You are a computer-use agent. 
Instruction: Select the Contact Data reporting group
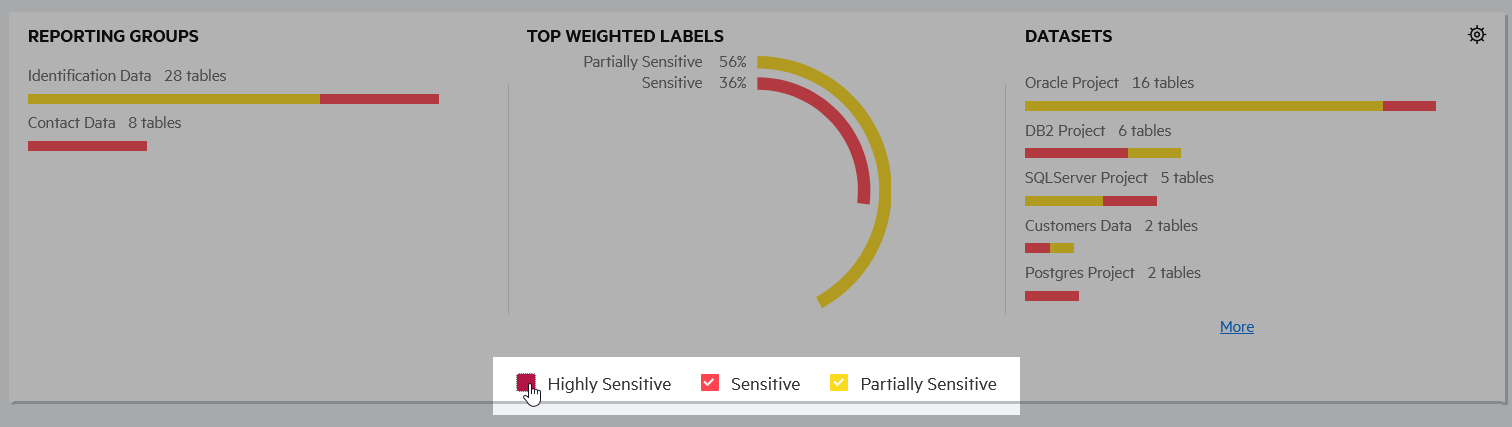tap(72, 123)
